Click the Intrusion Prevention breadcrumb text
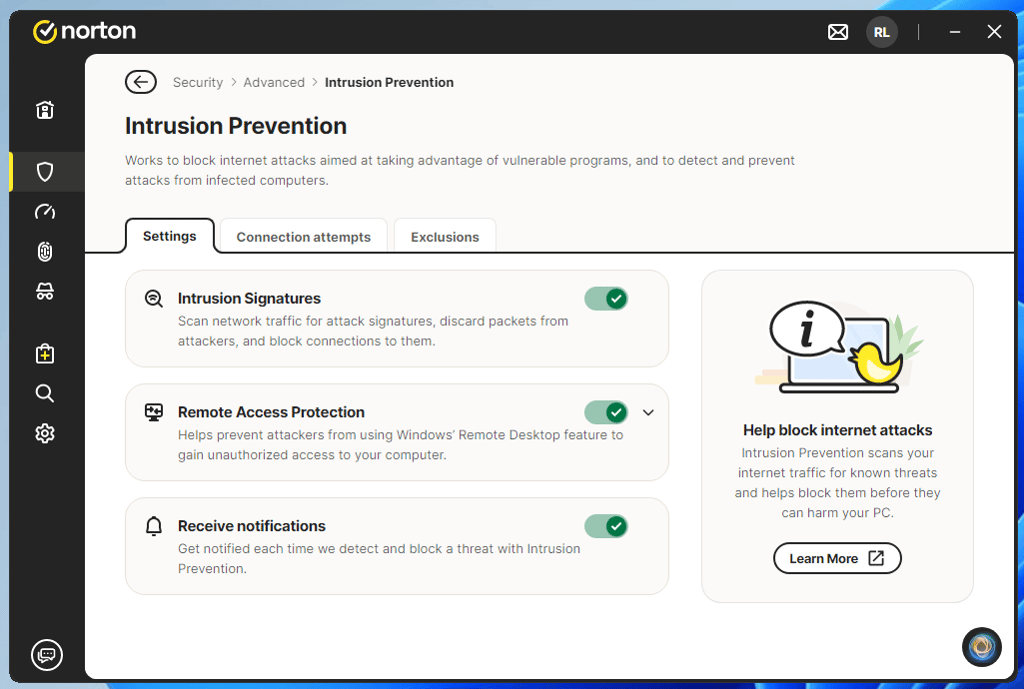1024x689 pixels. tap(389, 82)
